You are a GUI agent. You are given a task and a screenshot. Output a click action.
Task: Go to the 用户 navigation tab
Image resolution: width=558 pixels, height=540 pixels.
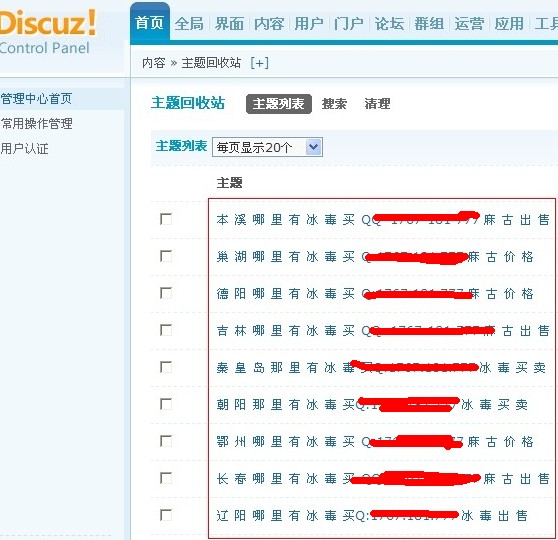click(x=309, y=24)
